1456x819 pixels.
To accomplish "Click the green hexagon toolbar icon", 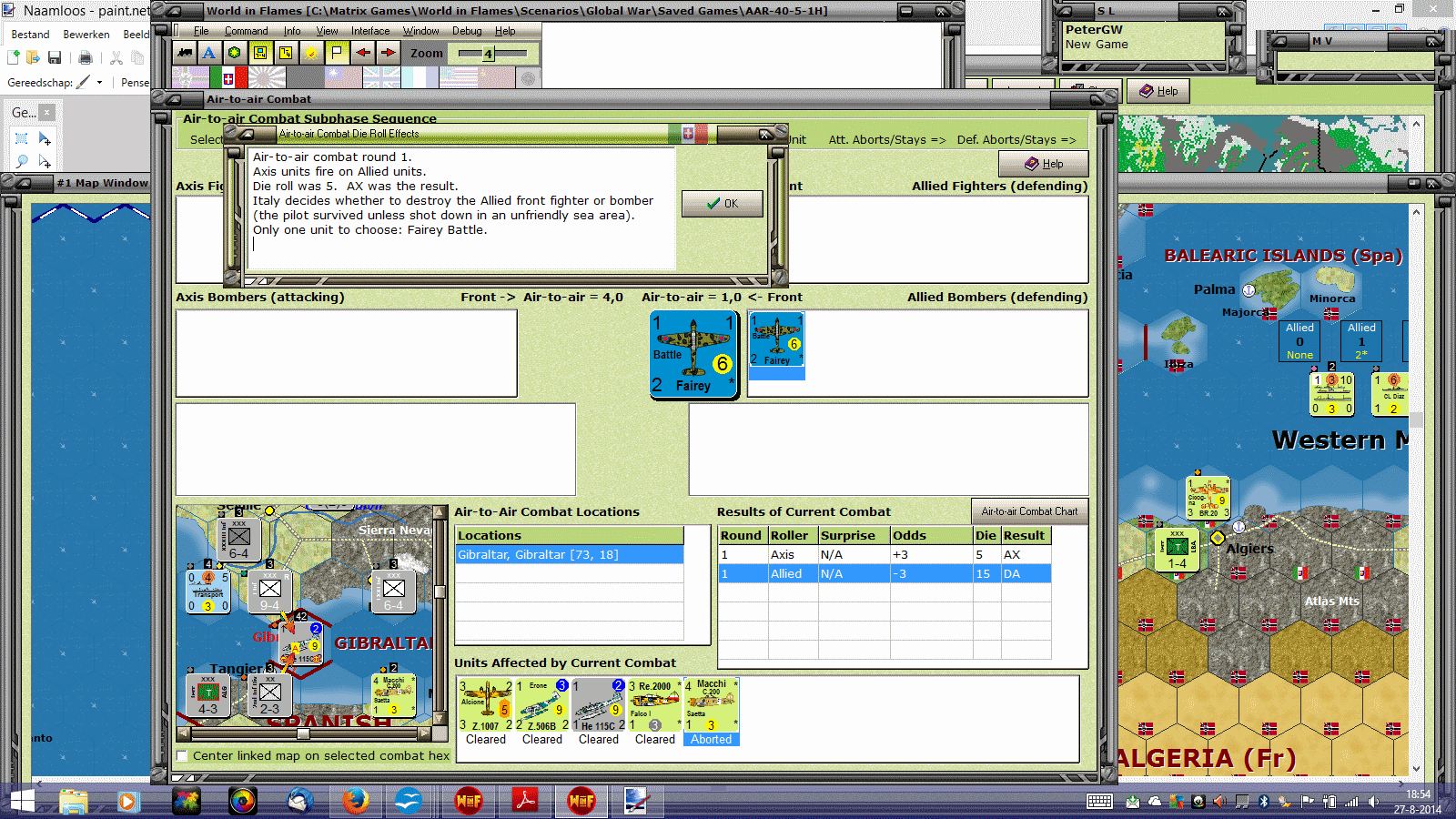I will (x=235, y=53).
